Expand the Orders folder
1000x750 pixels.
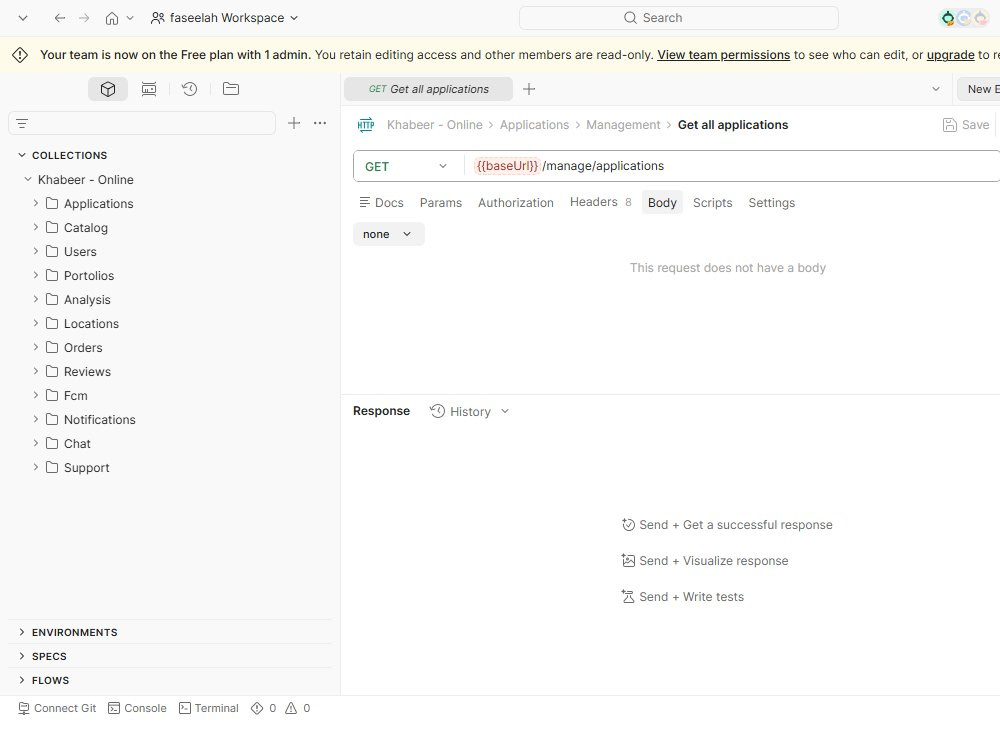[36, 348]
